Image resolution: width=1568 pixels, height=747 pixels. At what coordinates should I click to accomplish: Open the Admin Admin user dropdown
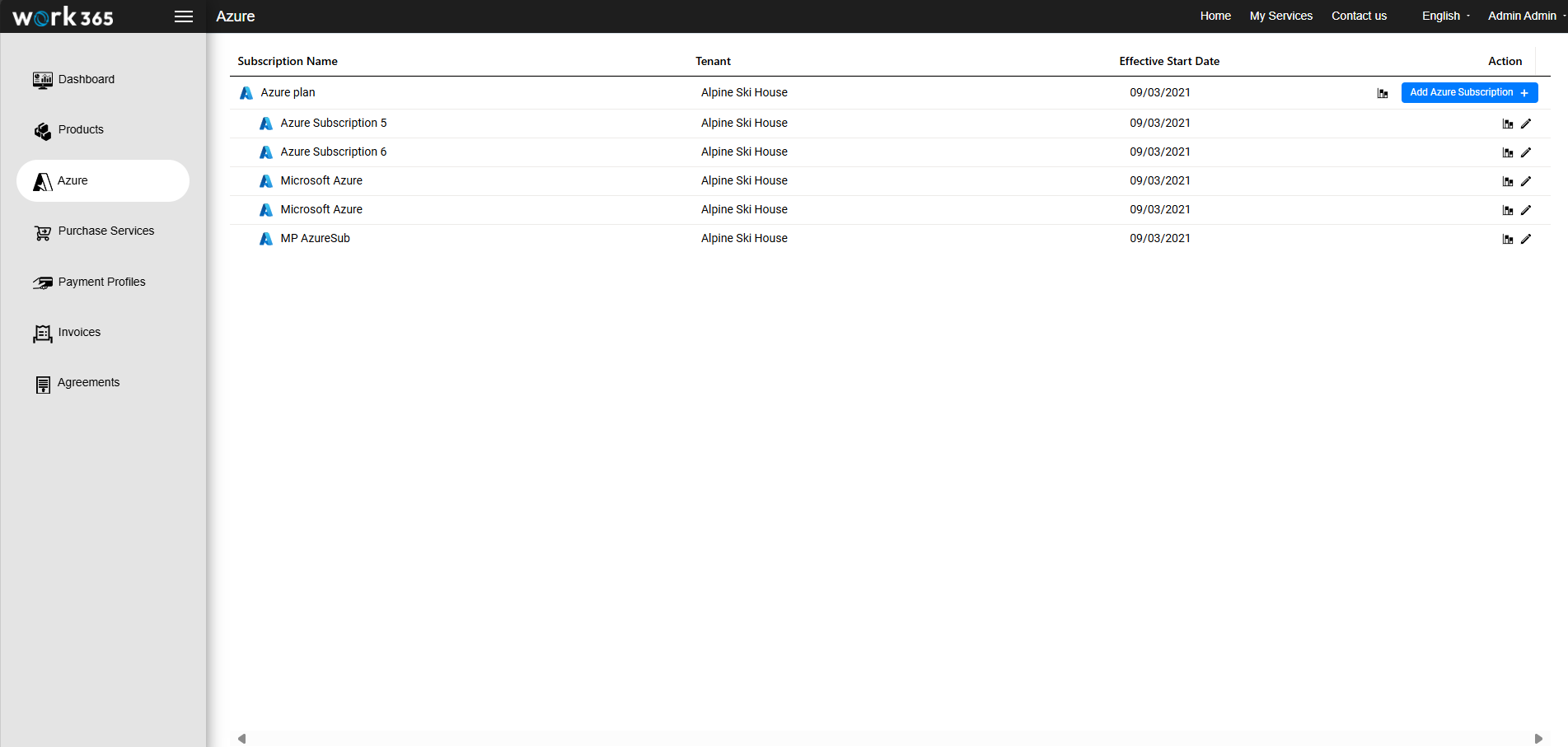click(x=1527, y=16)
